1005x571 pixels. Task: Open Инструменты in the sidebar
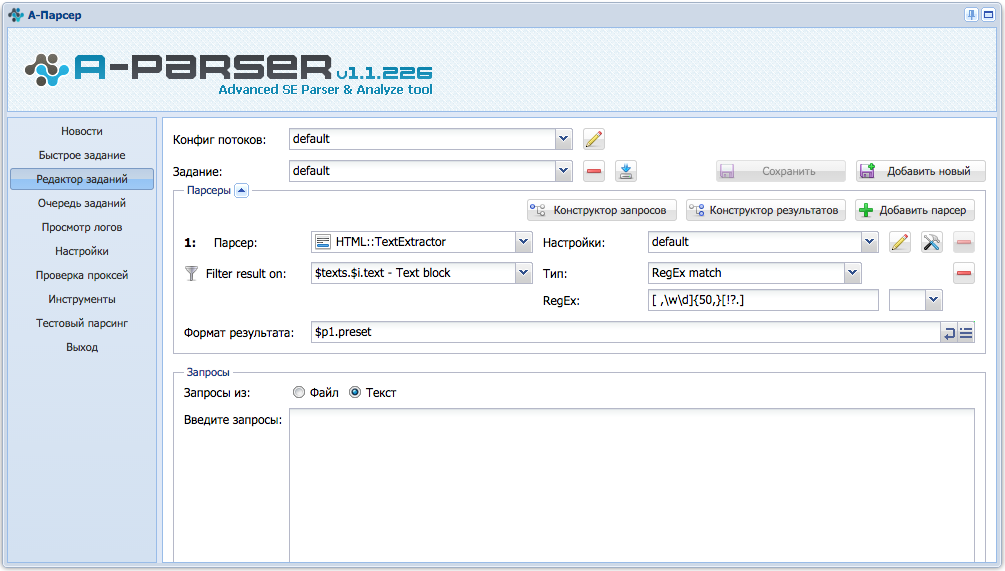pos(82,299)
